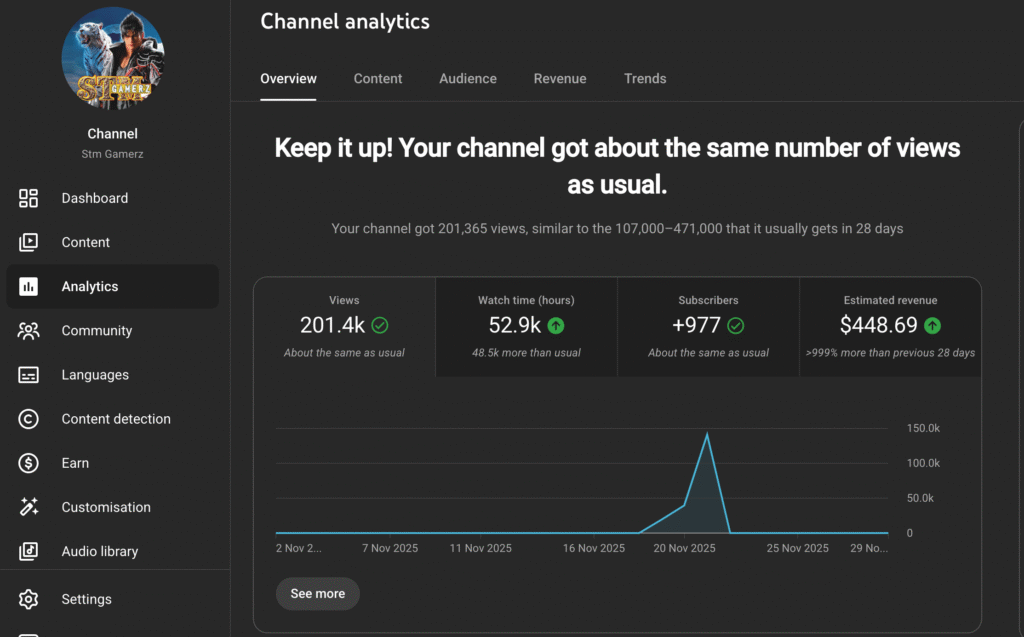This screenshot has width=1024, height=637.
Task: Click the Content play icon in sidebar
Action: click(28, 242)
